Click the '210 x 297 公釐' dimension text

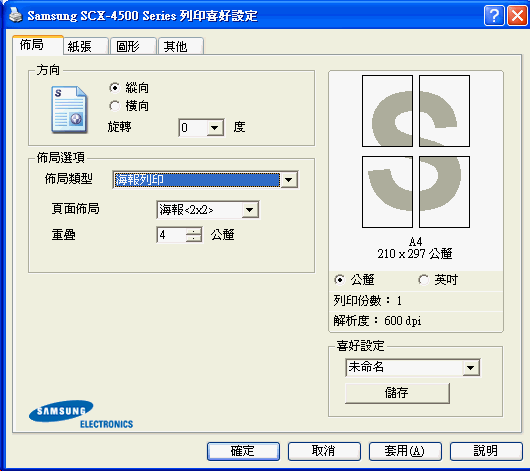tap(415, 254)
